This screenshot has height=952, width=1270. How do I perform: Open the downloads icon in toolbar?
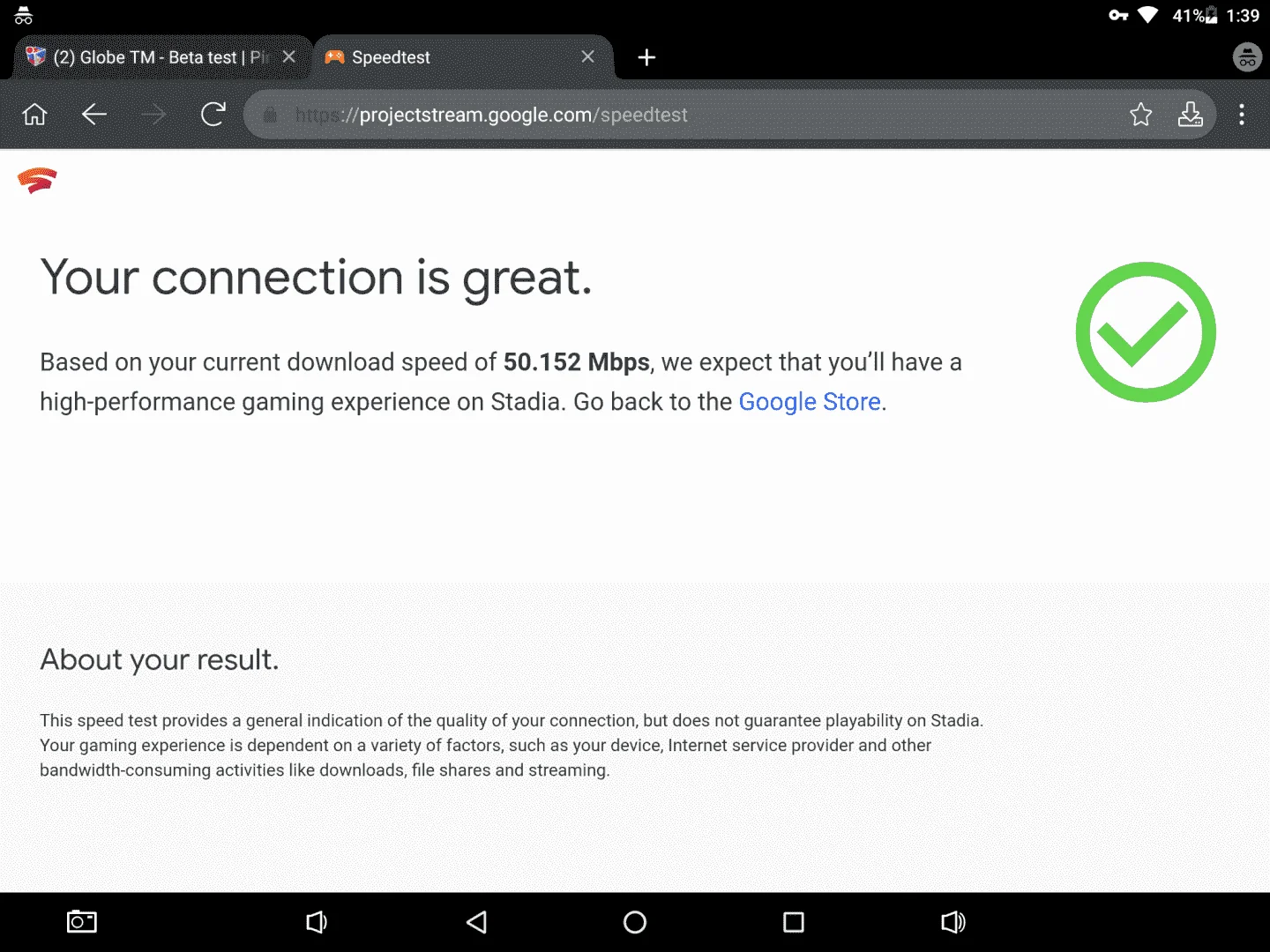1191,115
